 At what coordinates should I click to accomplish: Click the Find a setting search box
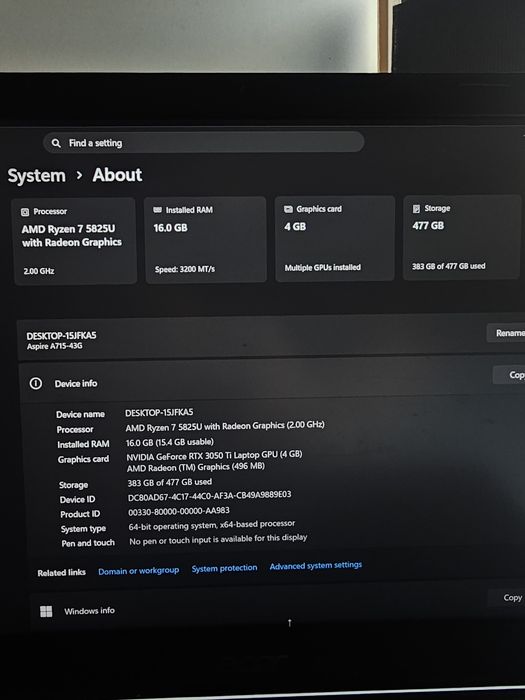(204, 142)
